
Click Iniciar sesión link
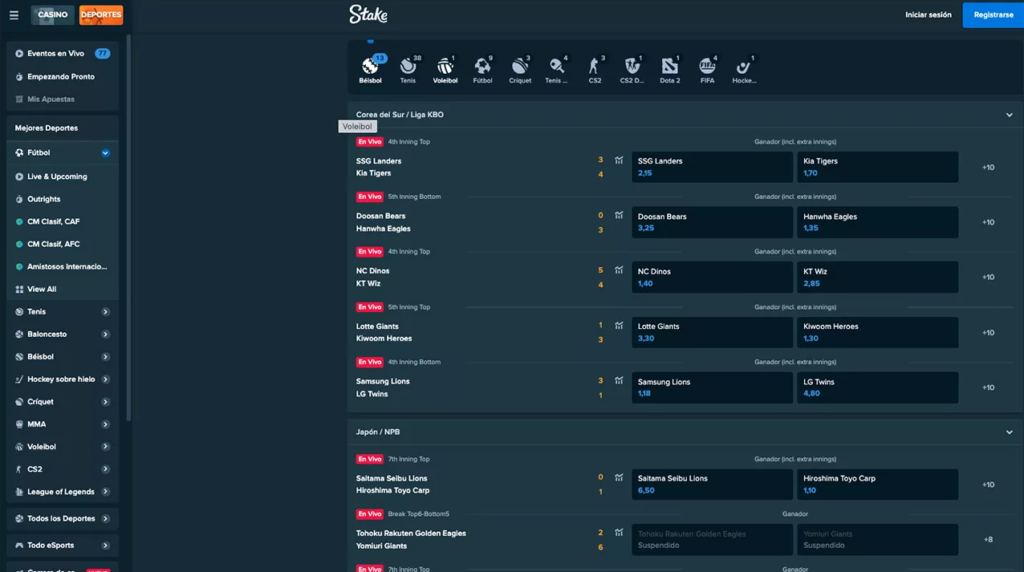928,14
